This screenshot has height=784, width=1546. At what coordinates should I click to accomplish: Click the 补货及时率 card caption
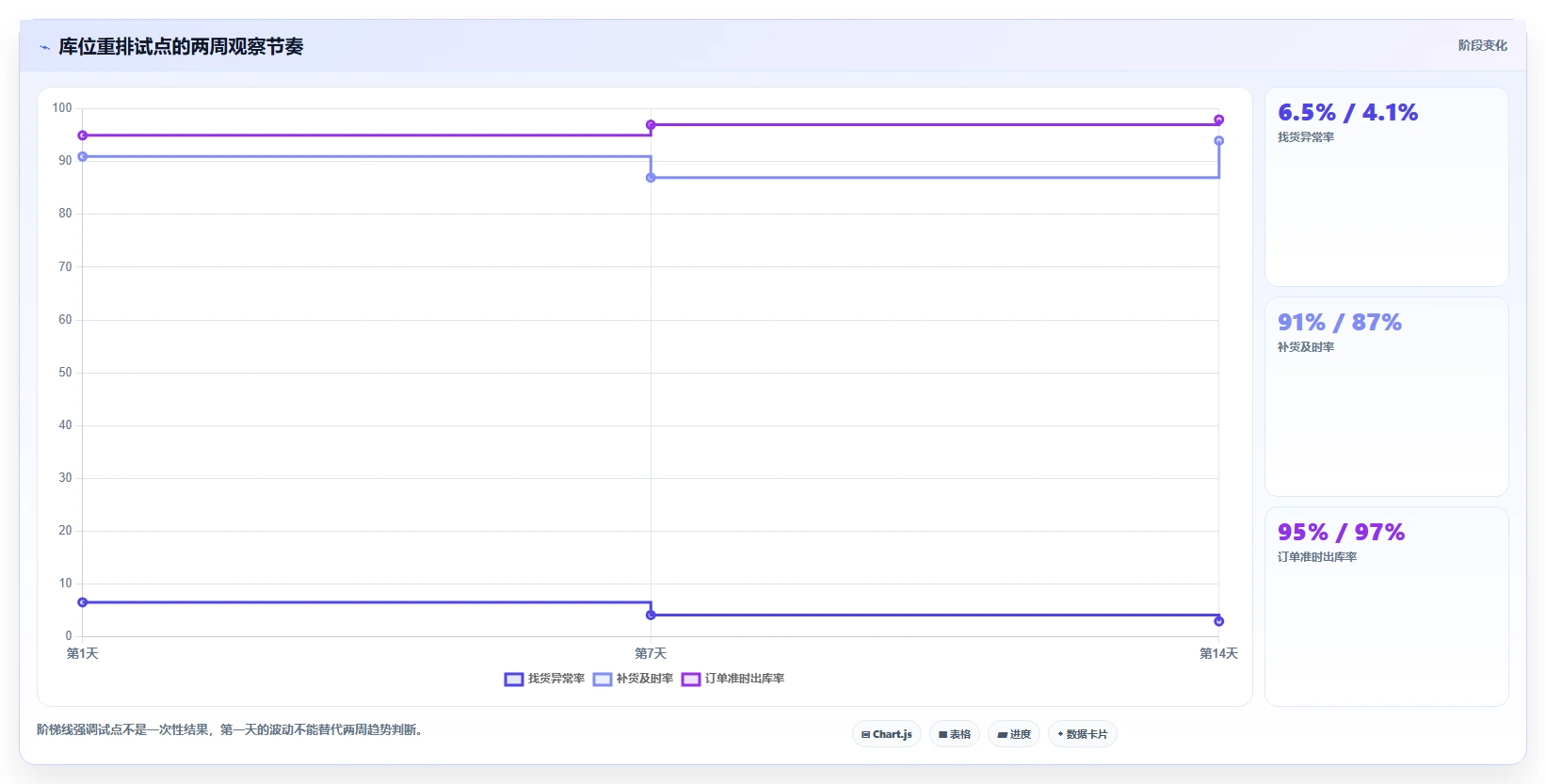[1306, 347]
